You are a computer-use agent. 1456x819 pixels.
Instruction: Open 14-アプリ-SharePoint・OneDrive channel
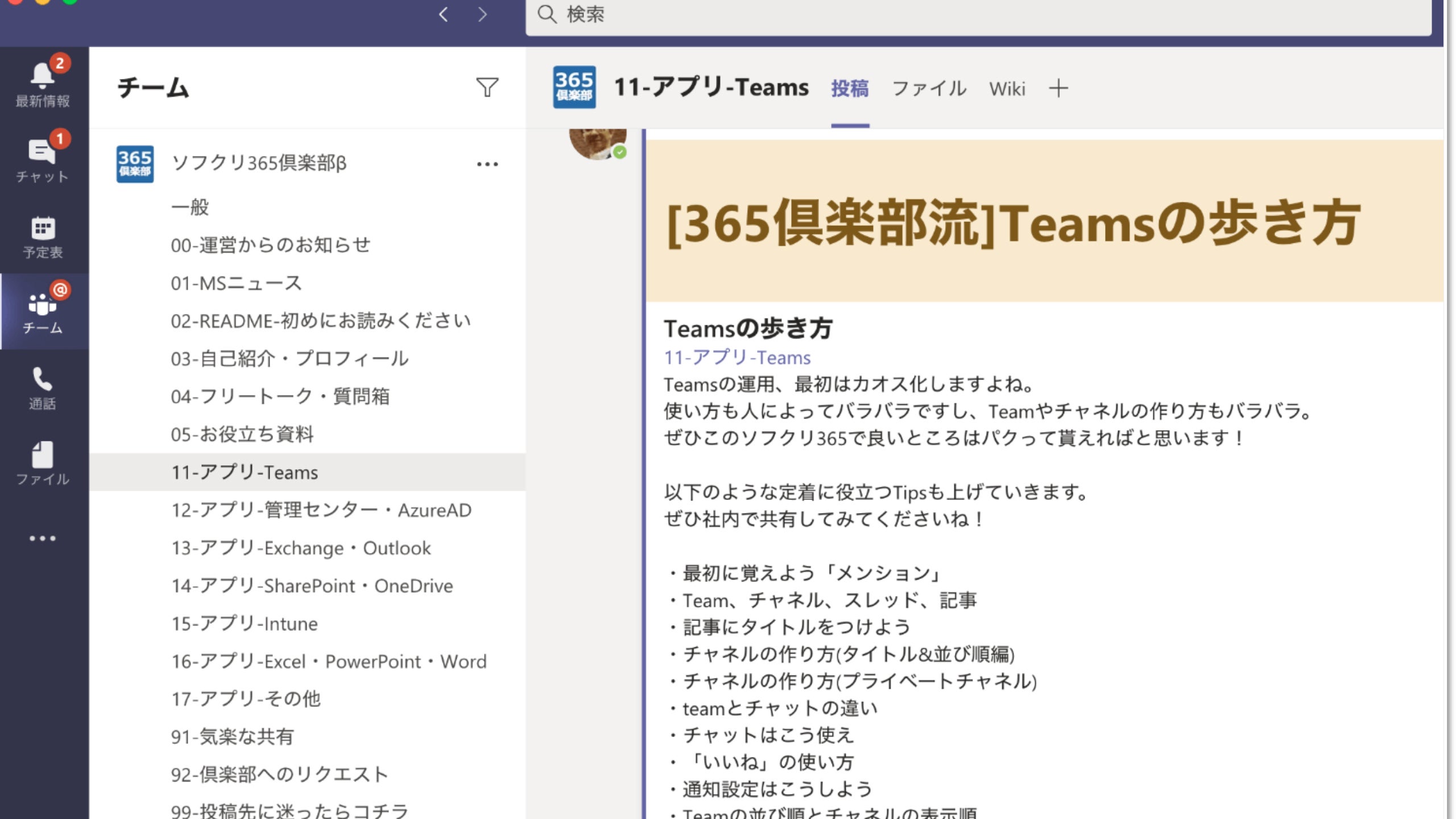point(312,586)
